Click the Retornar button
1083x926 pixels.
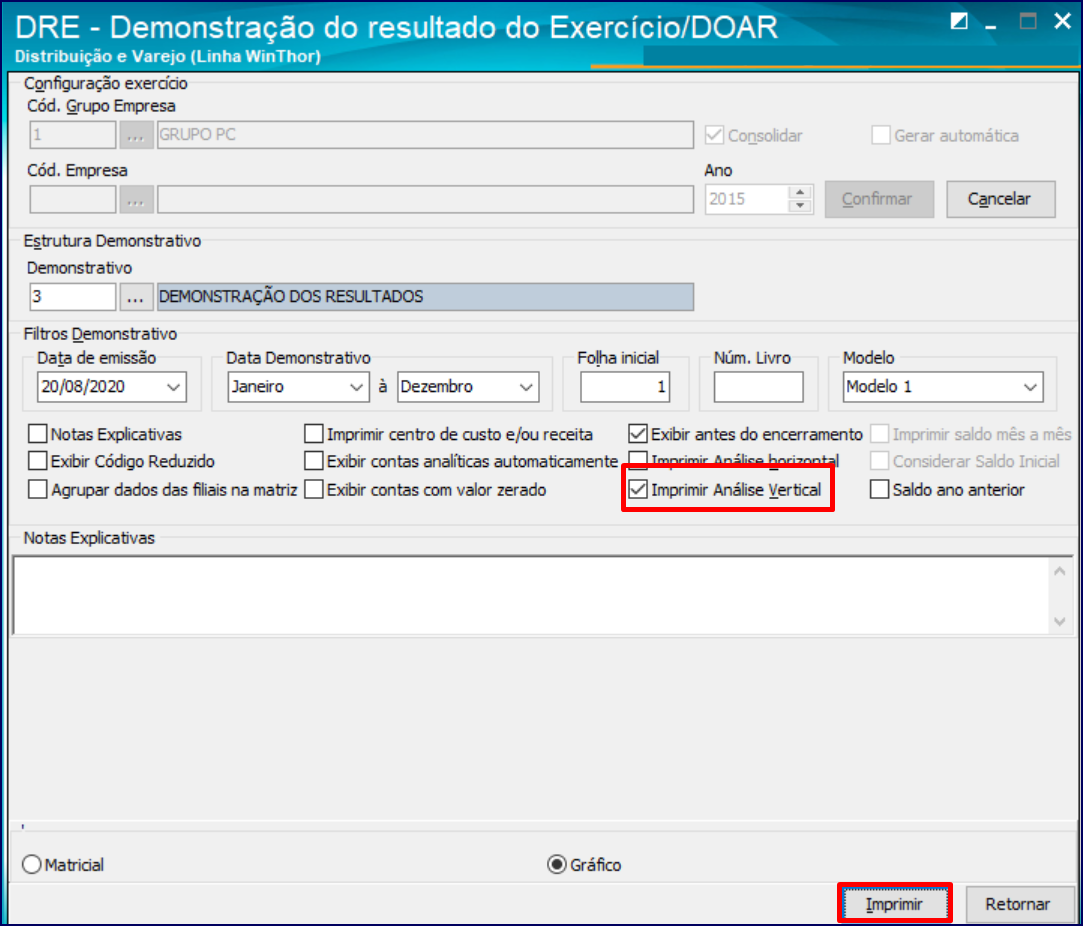click(1017, 903)
